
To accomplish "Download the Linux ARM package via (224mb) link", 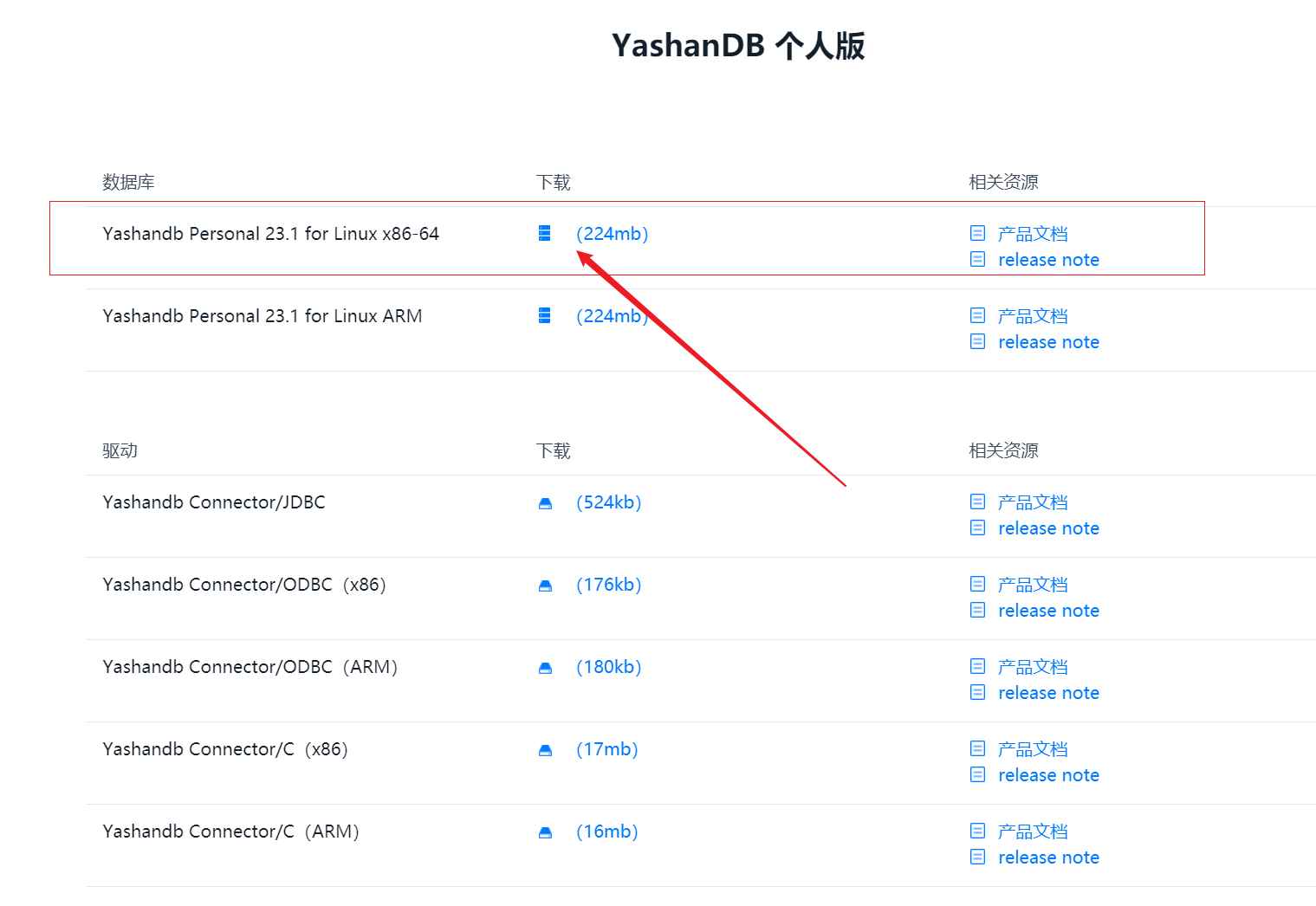I will 613,316.
